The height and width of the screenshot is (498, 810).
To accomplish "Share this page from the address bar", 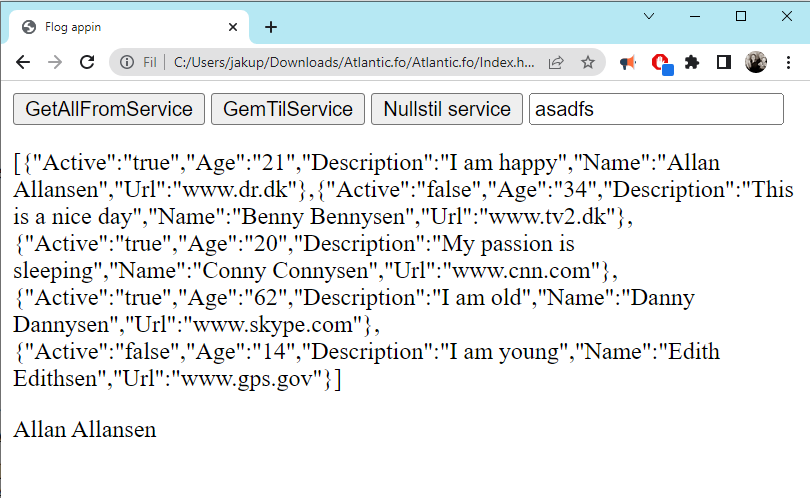I will 556,63.
